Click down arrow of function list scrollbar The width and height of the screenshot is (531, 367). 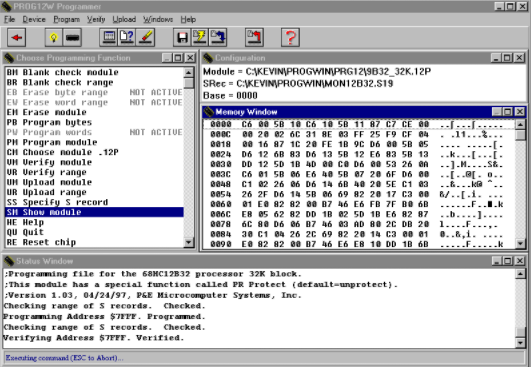point(189,242)
